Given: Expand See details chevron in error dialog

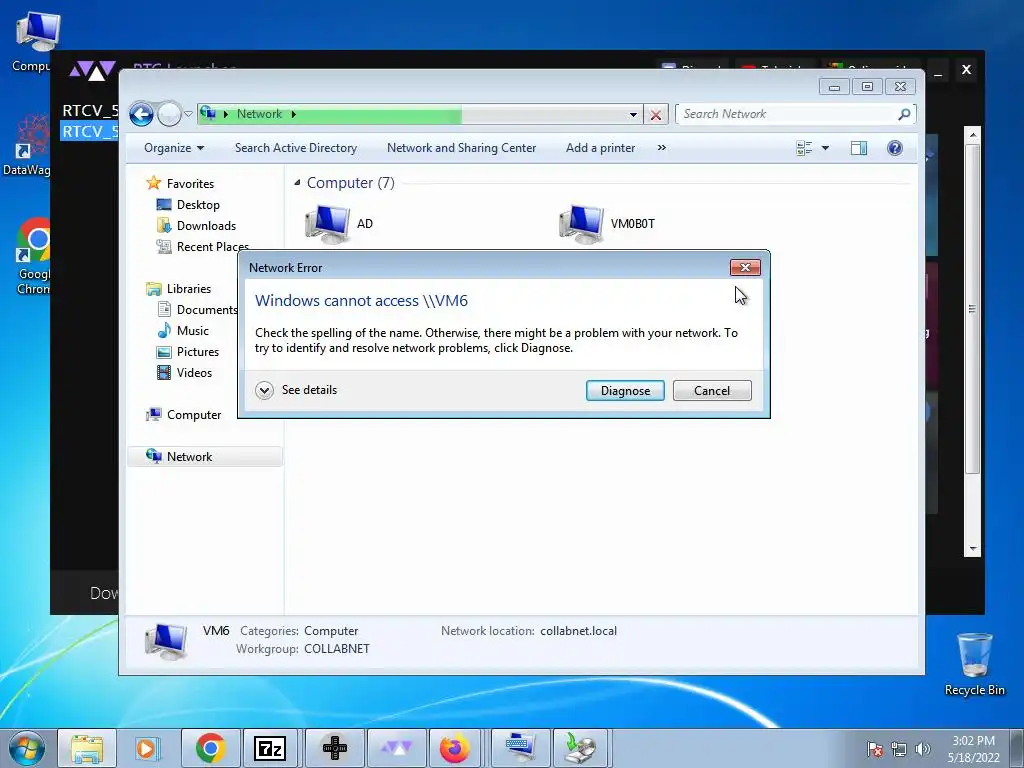Looking at the screenshot, I should 264,391.
